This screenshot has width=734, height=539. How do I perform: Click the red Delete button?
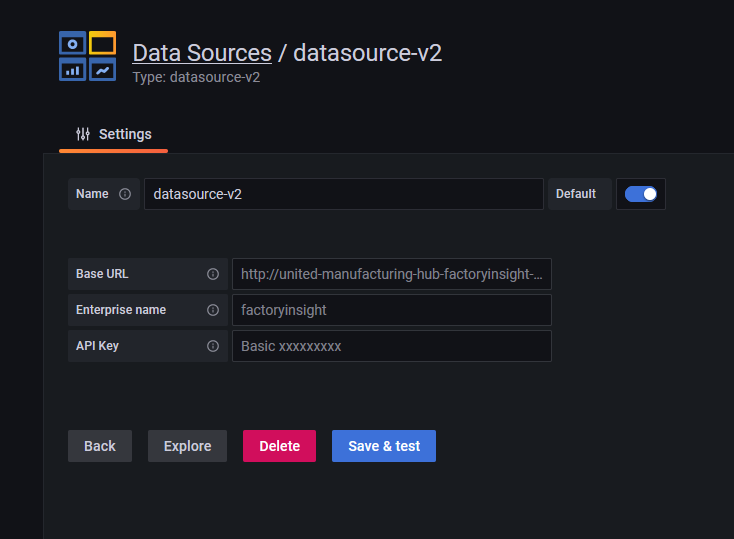click(279, 446)
